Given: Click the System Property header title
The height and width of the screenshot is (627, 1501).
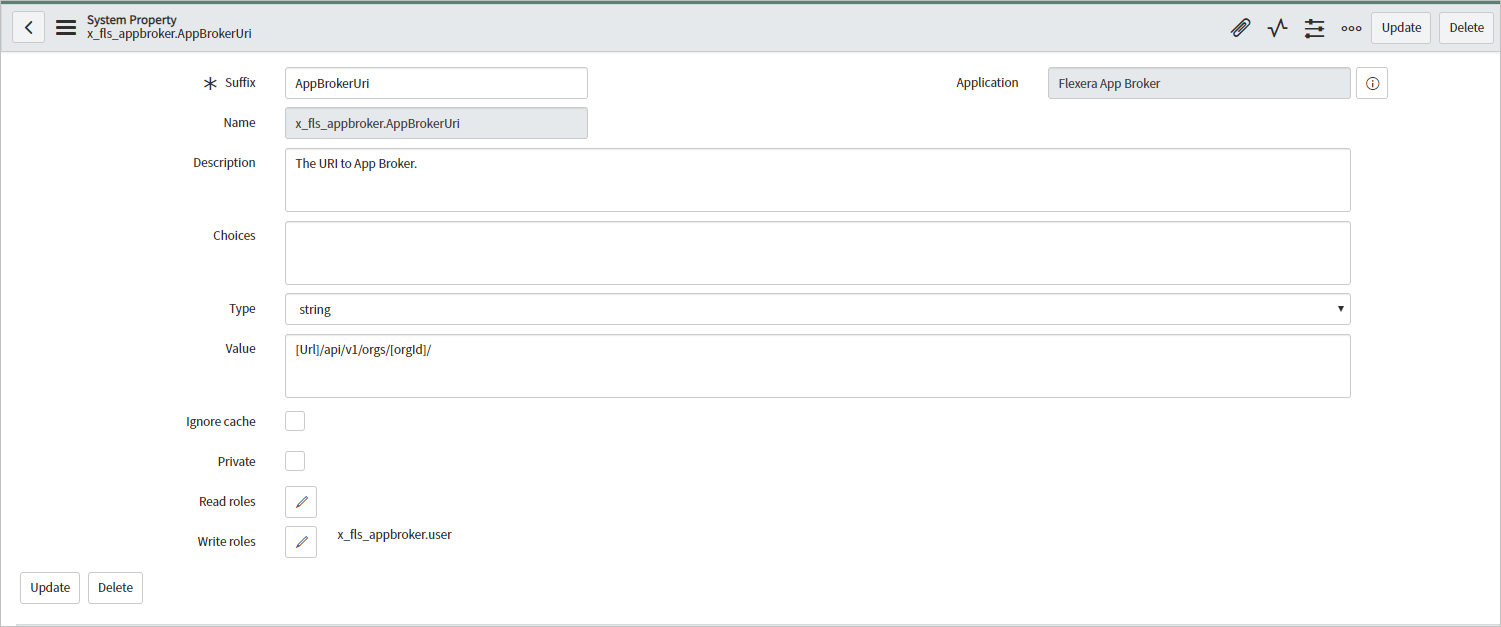Looking at the screenshot, I should click(132, 20).
